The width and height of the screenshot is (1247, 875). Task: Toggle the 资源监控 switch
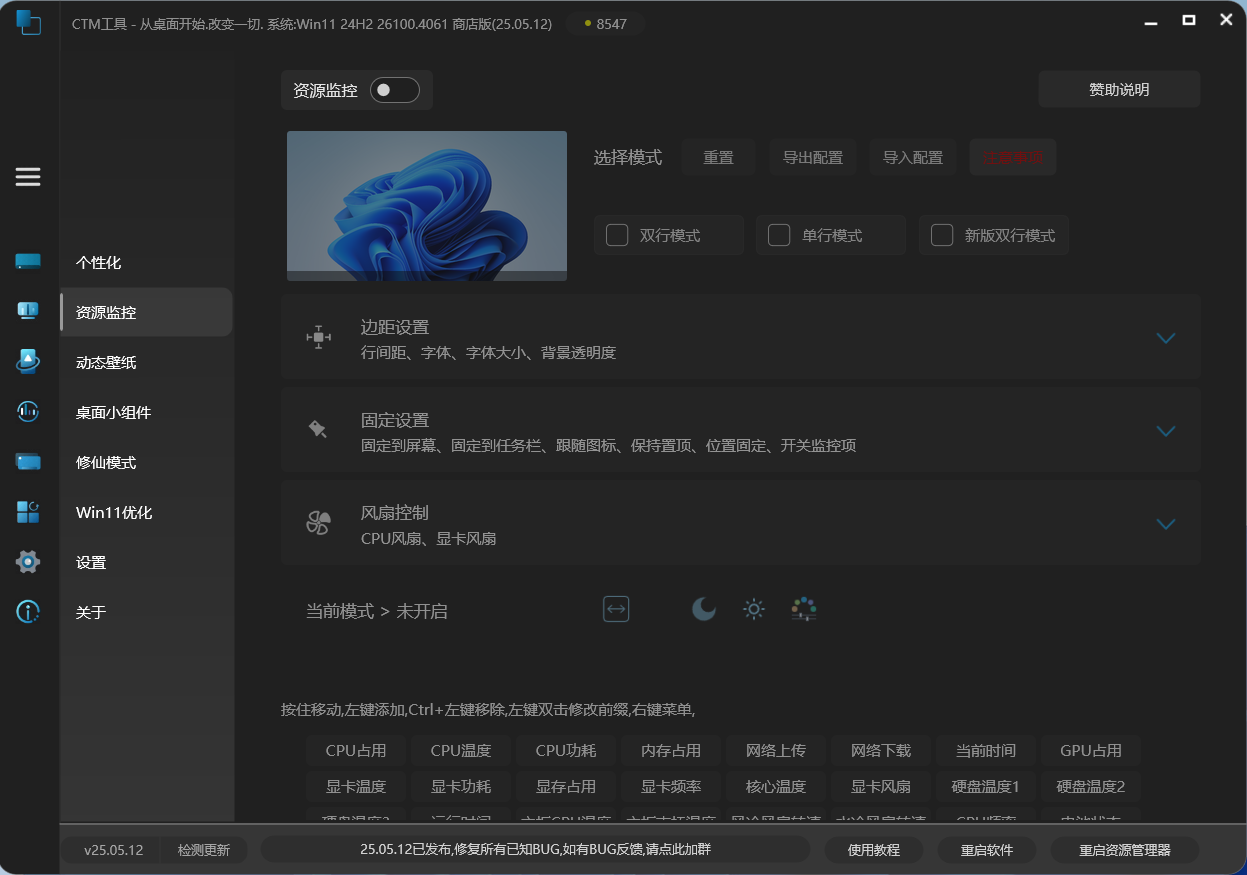point(395,90)
